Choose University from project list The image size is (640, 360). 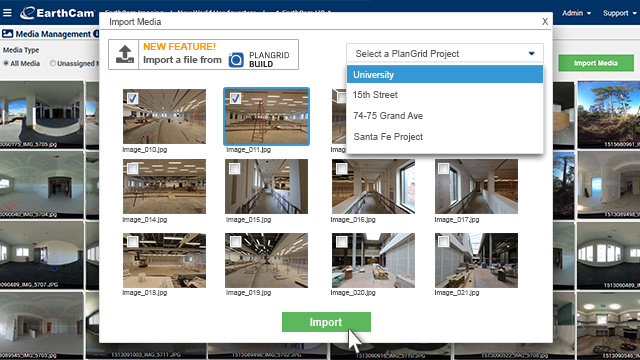(445, 75)
